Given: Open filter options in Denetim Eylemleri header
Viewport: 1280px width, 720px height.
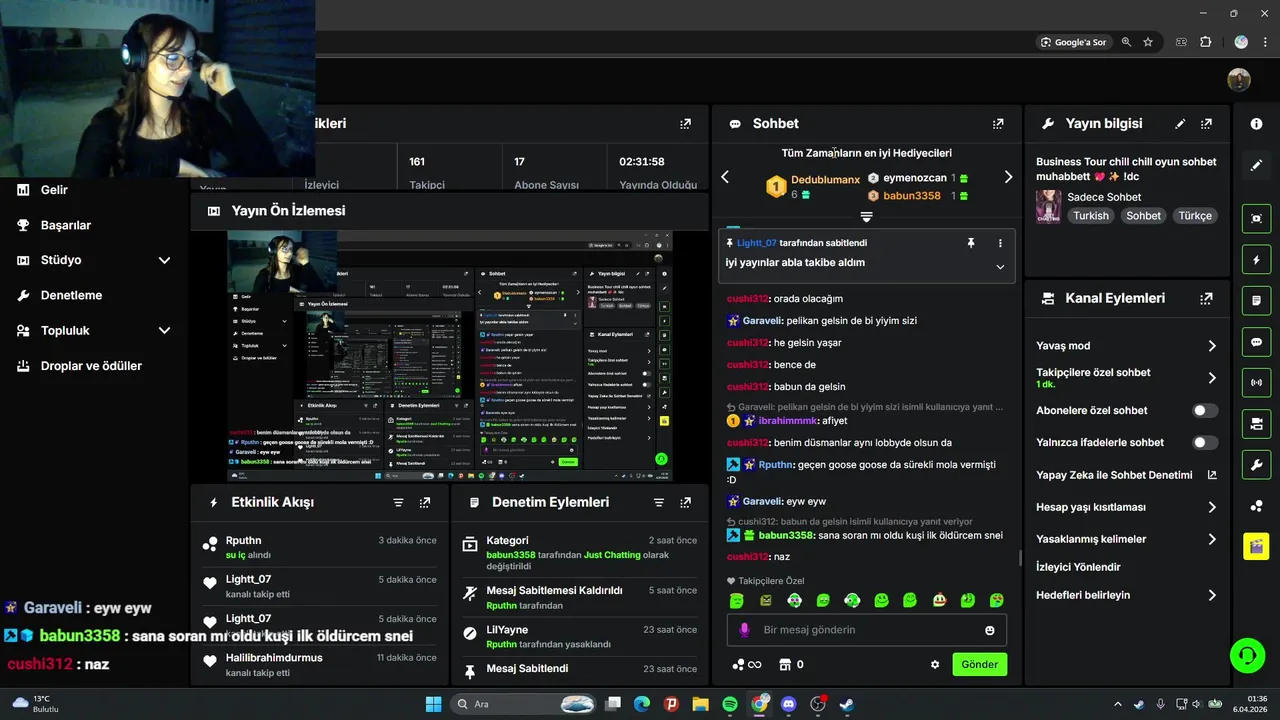Looking at the screenshot, I should (659, 502).
